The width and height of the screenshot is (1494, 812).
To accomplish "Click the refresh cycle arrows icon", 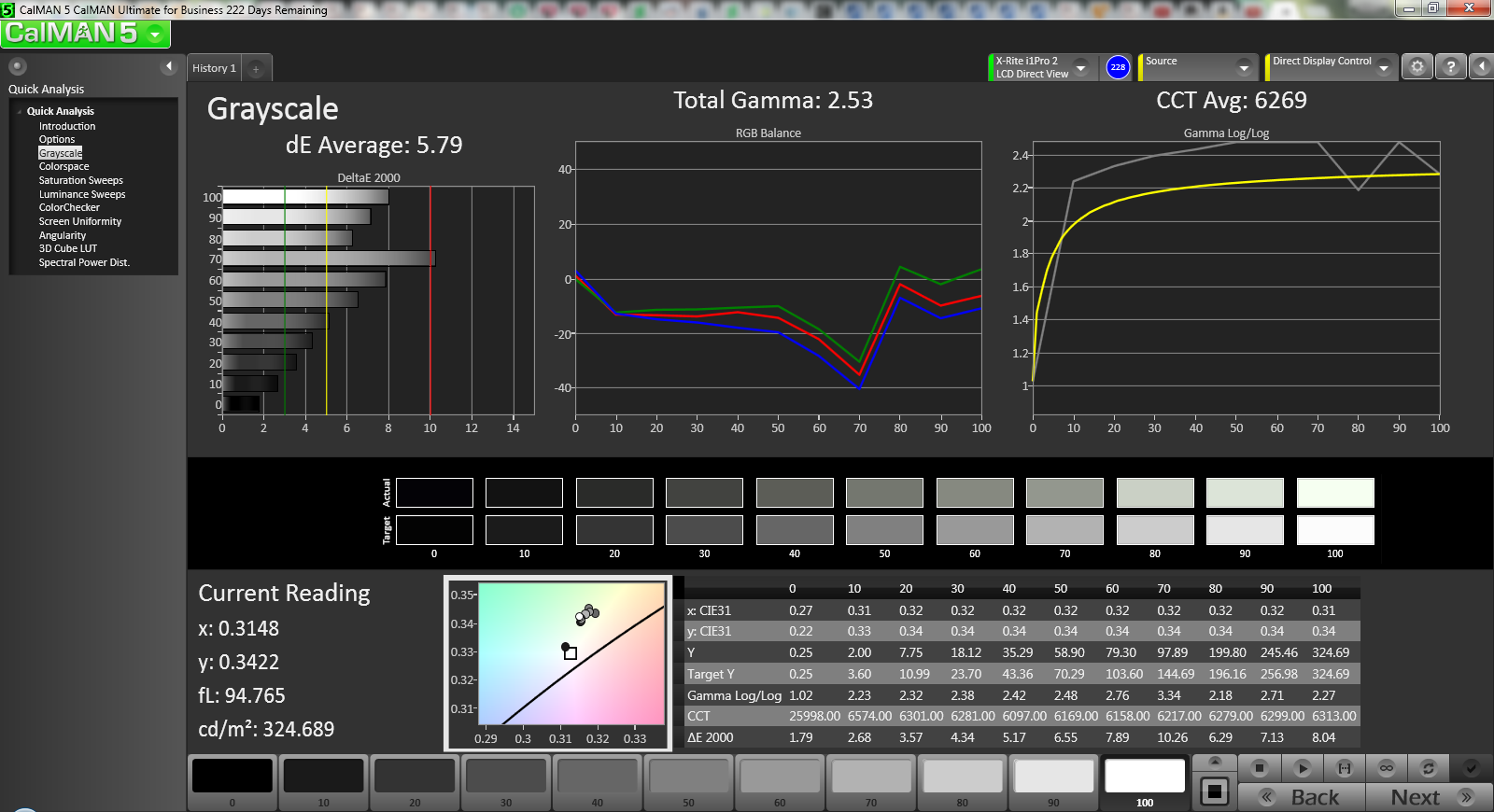I will click(1429, 768).
